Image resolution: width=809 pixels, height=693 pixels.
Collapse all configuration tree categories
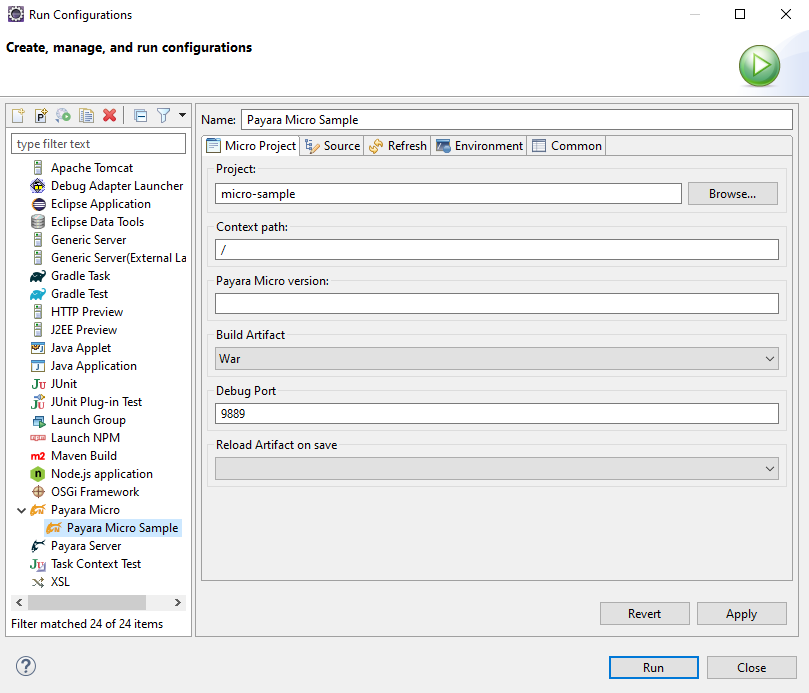point(140,115)
